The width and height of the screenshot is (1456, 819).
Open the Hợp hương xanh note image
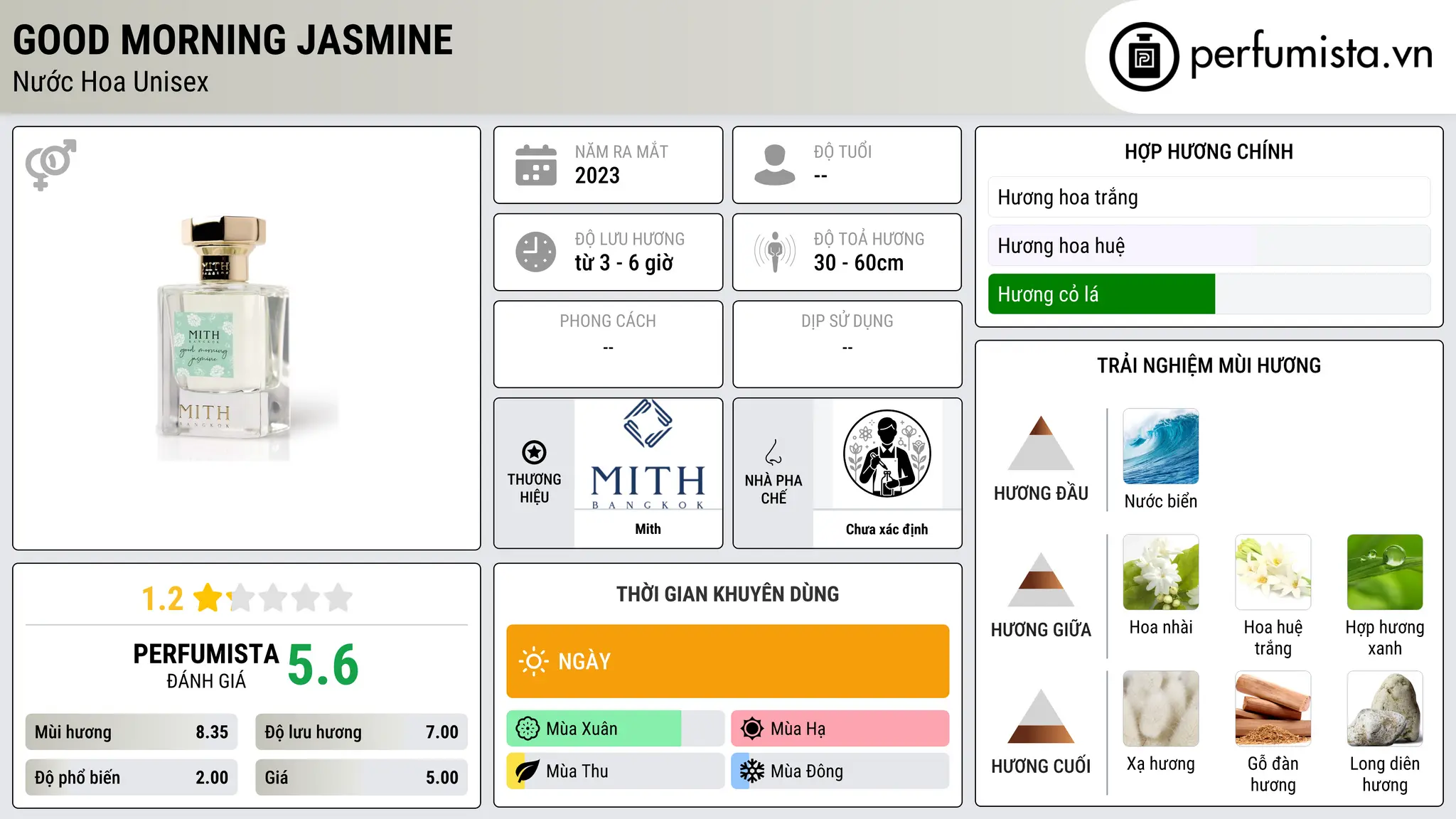tap(1385, 572)
